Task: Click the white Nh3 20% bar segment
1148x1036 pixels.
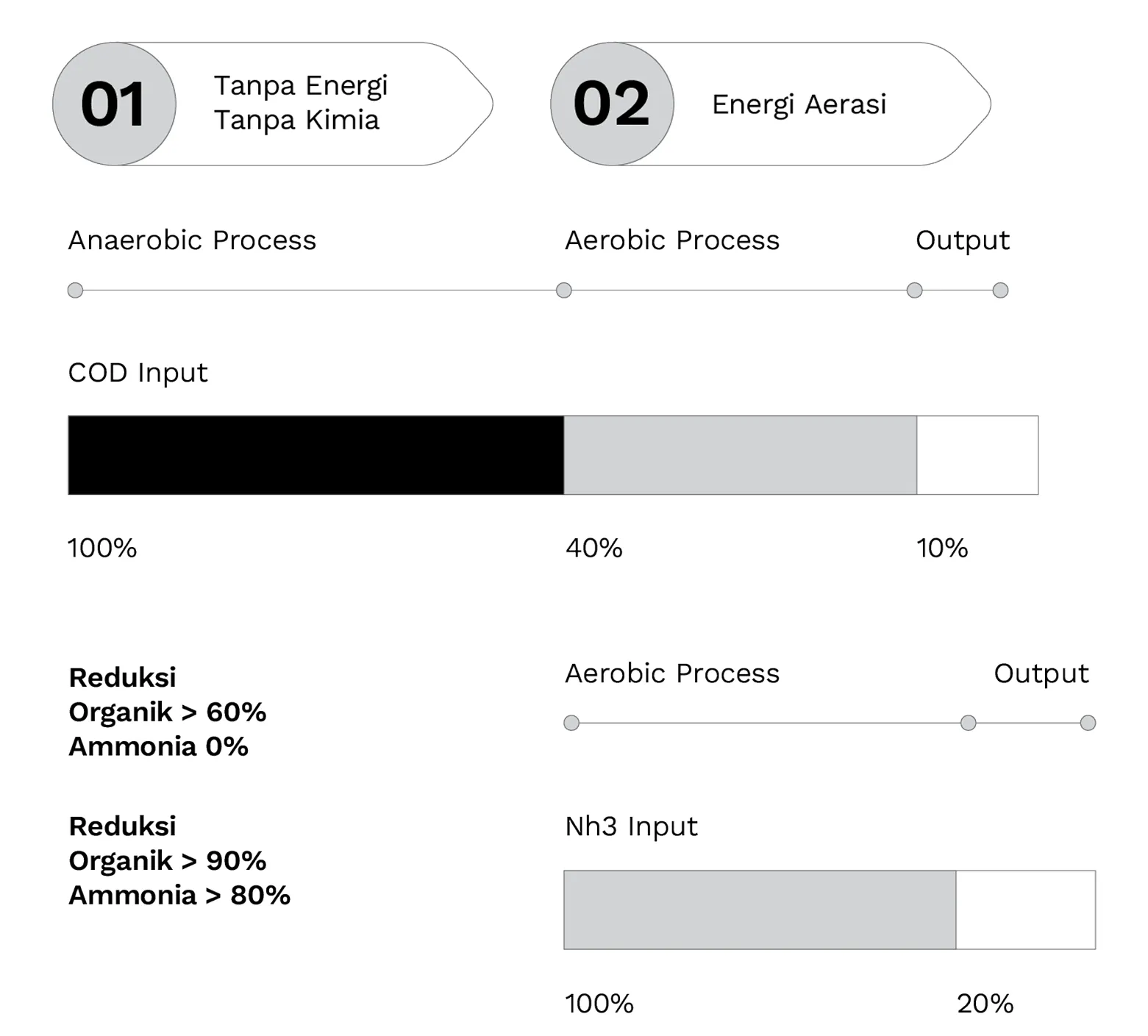Action: coord(1026,910)
